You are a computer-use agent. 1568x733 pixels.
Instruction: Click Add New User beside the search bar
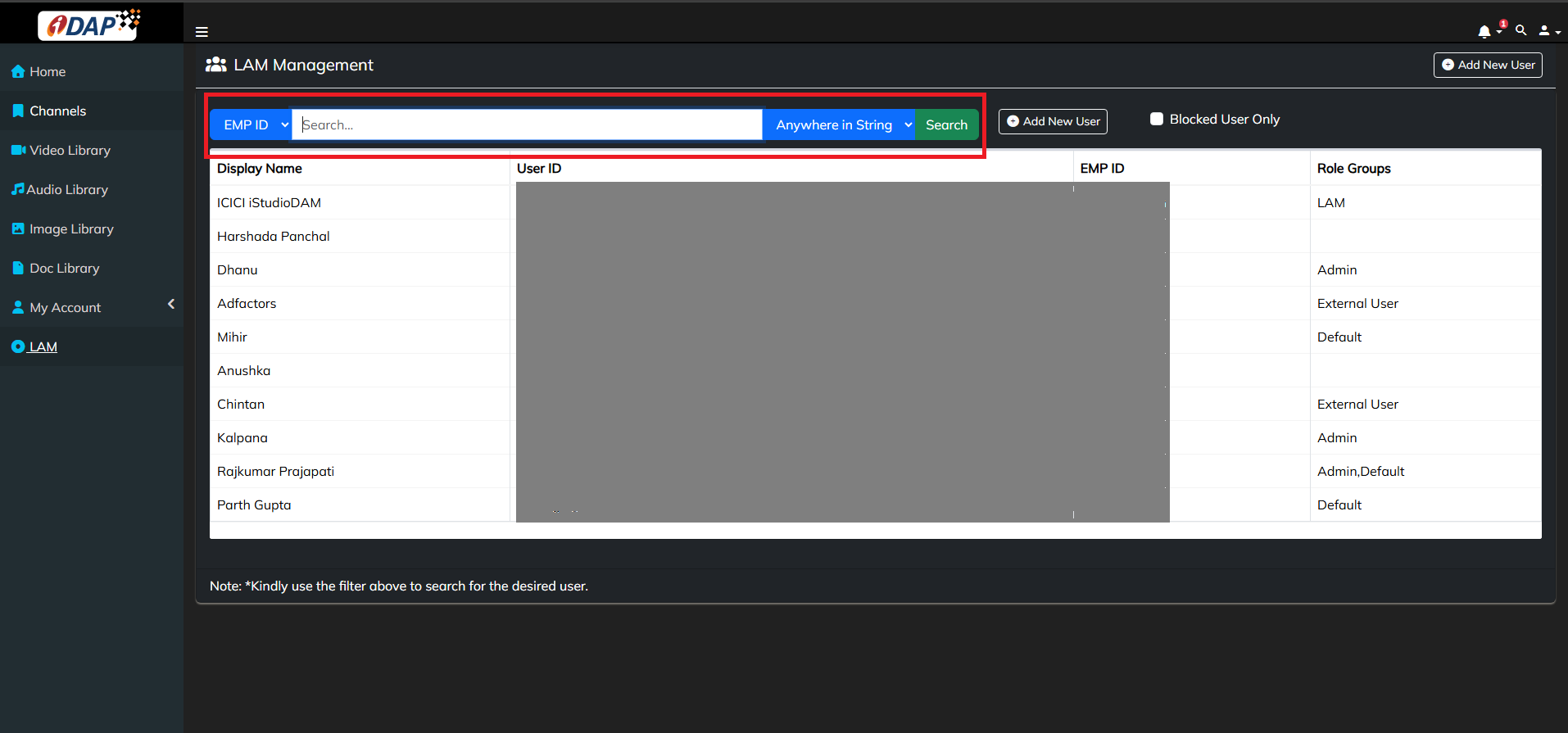(x=1053, y=121)
